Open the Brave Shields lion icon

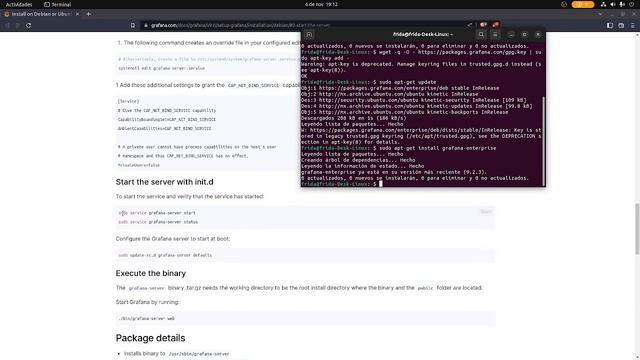point(483,25)
